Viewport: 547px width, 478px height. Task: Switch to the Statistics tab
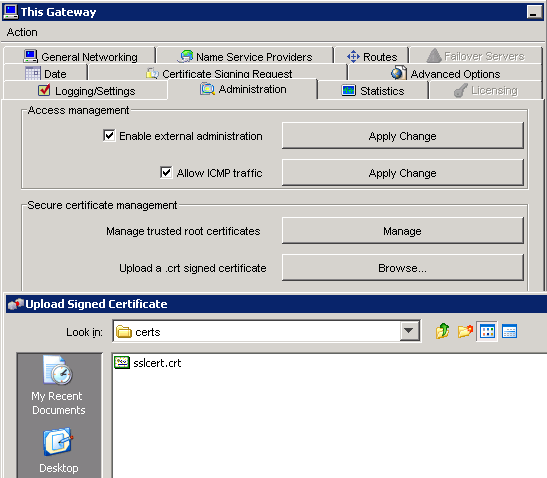(x=372, y=90)
